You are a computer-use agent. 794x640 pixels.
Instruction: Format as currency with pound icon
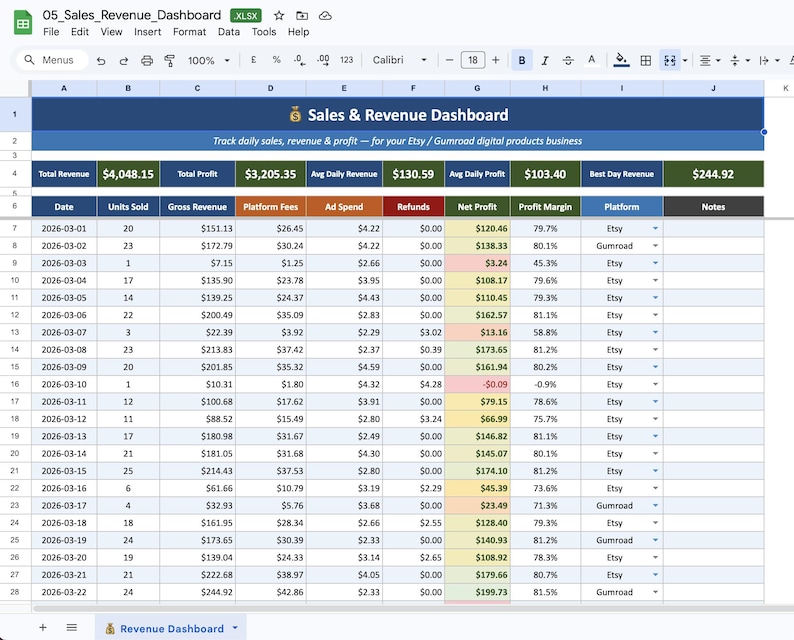[x=253, y=60]
